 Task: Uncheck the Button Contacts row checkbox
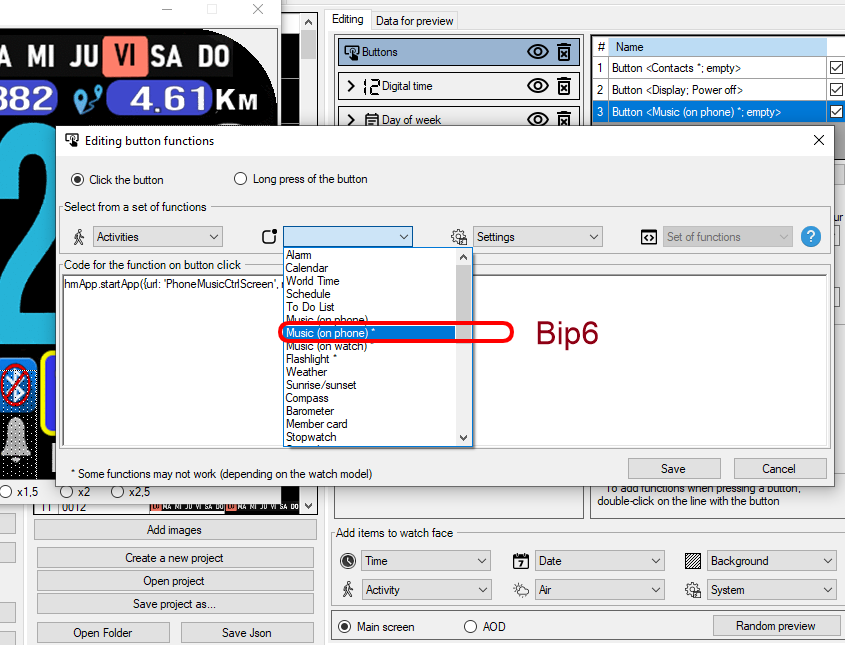(x=836, y=68)
